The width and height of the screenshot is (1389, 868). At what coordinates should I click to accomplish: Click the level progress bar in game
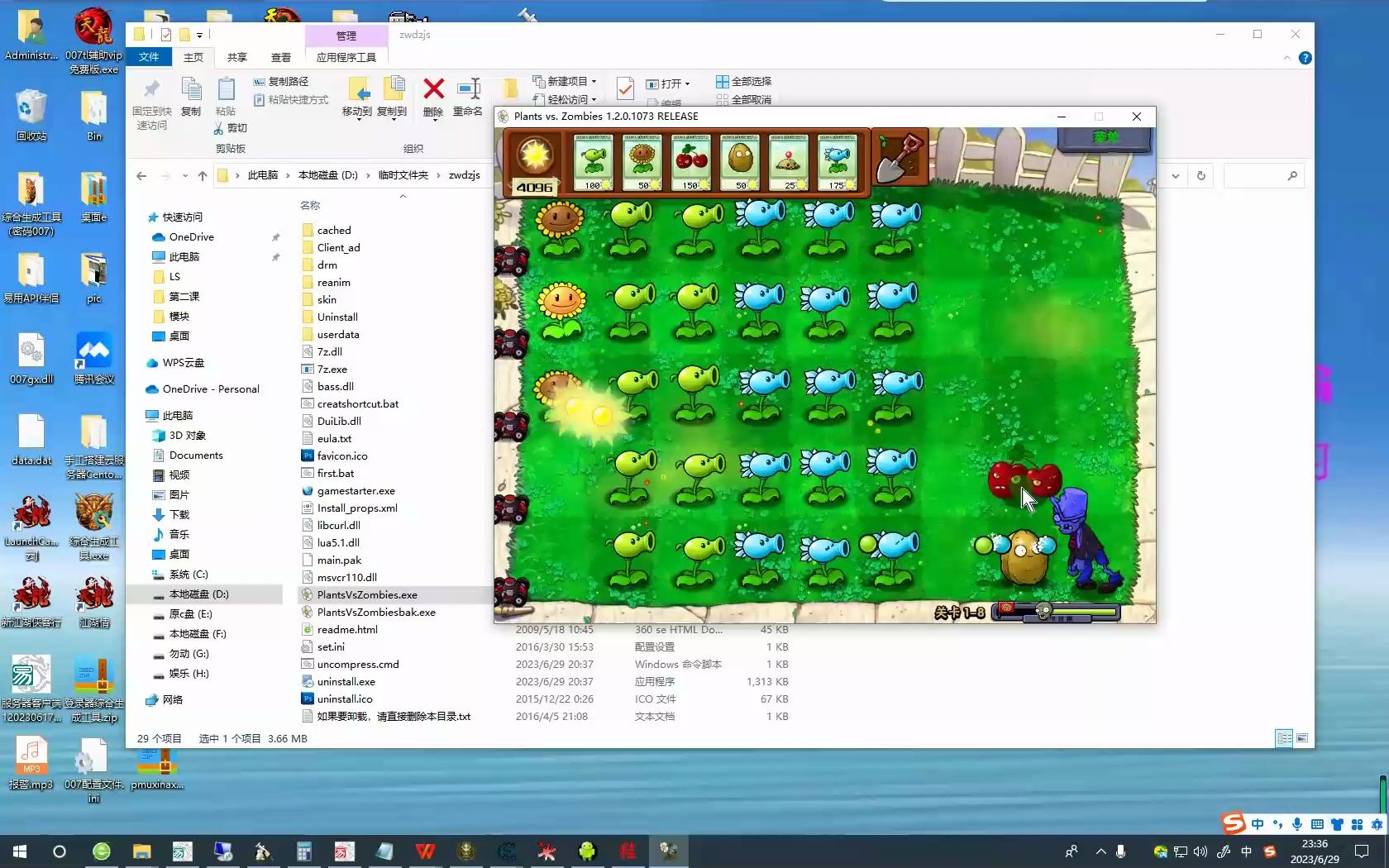click(1056, 612)
